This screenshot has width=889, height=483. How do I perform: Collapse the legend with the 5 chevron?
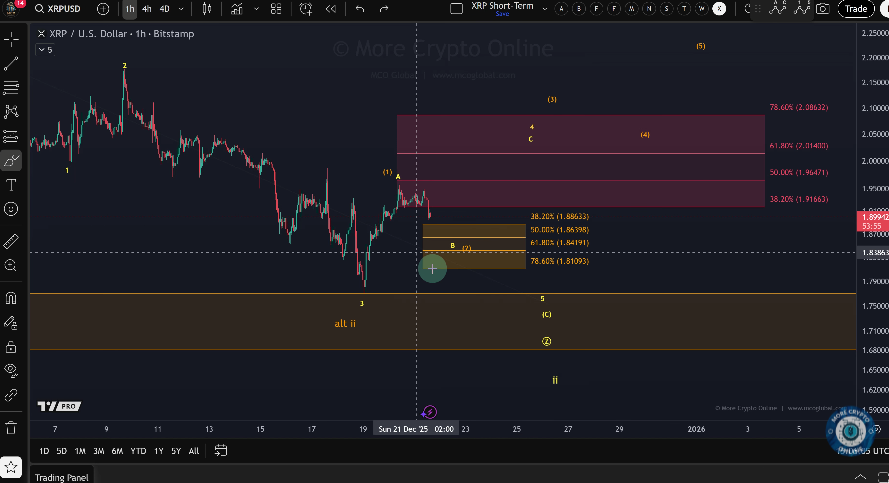45,50
